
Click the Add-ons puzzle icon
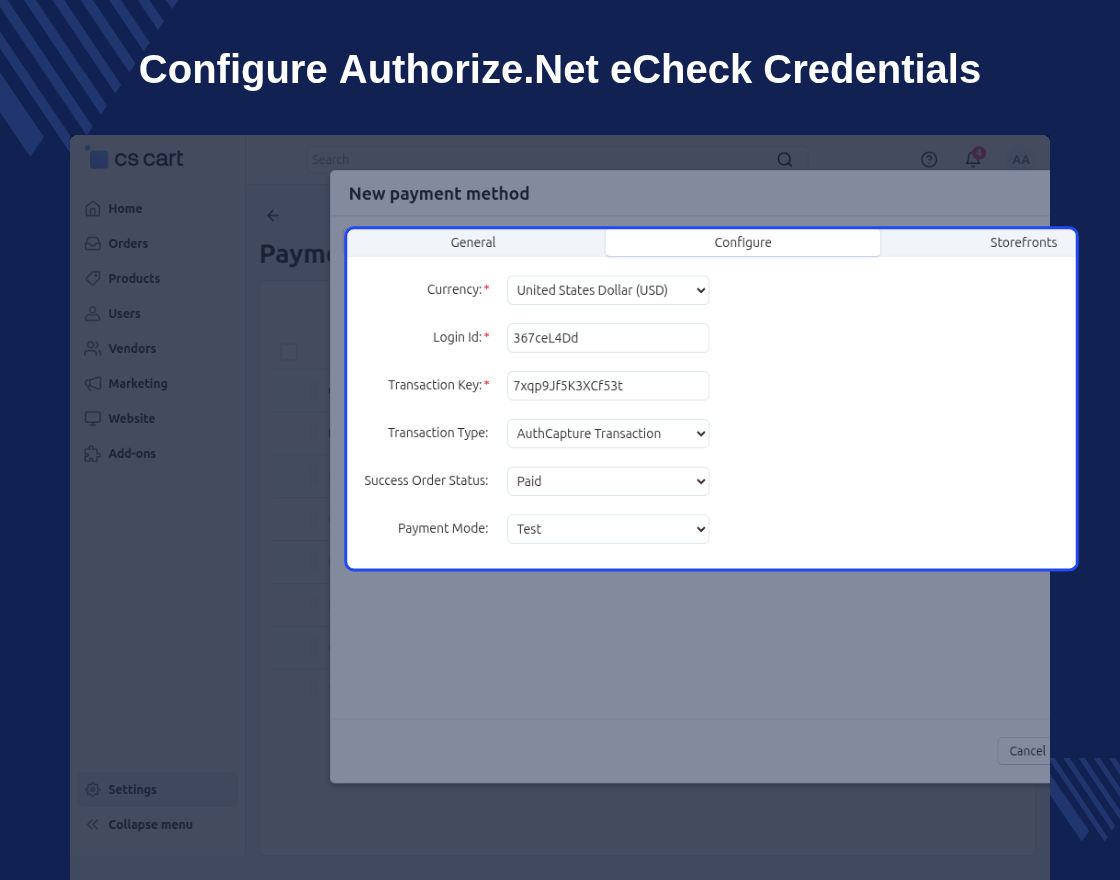pyautogui.click(x=93, y=454)
